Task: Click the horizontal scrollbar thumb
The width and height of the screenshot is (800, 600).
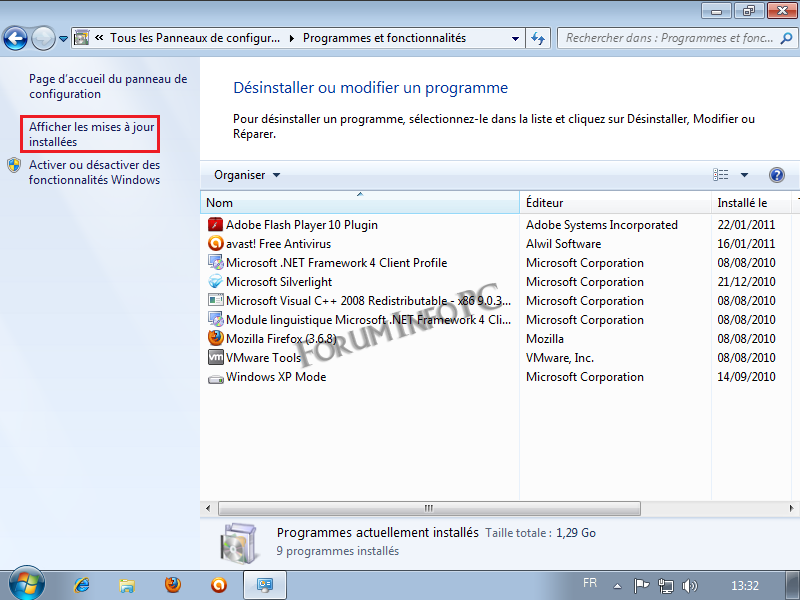Action: tap(429, 508)
